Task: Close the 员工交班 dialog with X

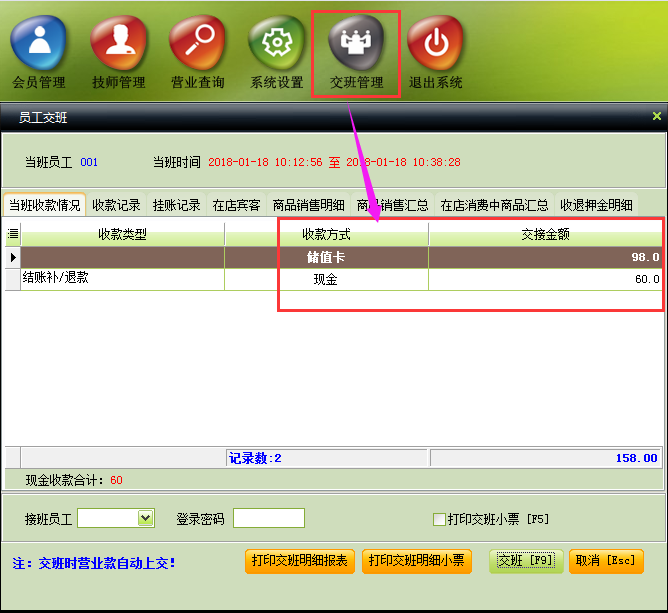Action: 656,117
